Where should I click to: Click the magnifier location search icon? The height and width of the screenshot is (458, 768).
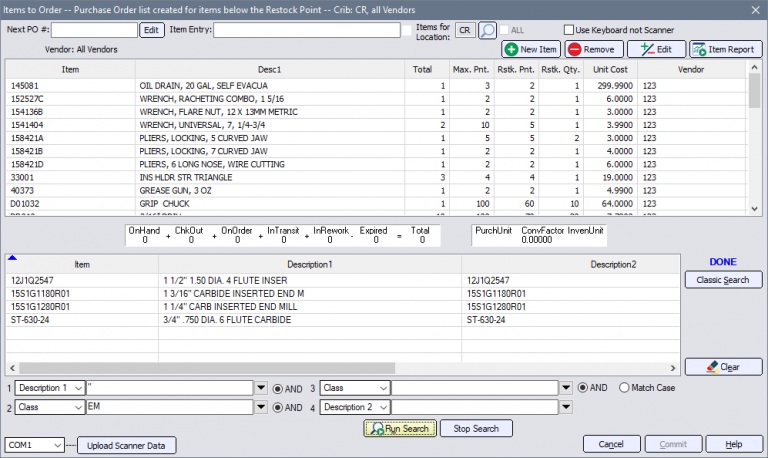tap(487, 30)
